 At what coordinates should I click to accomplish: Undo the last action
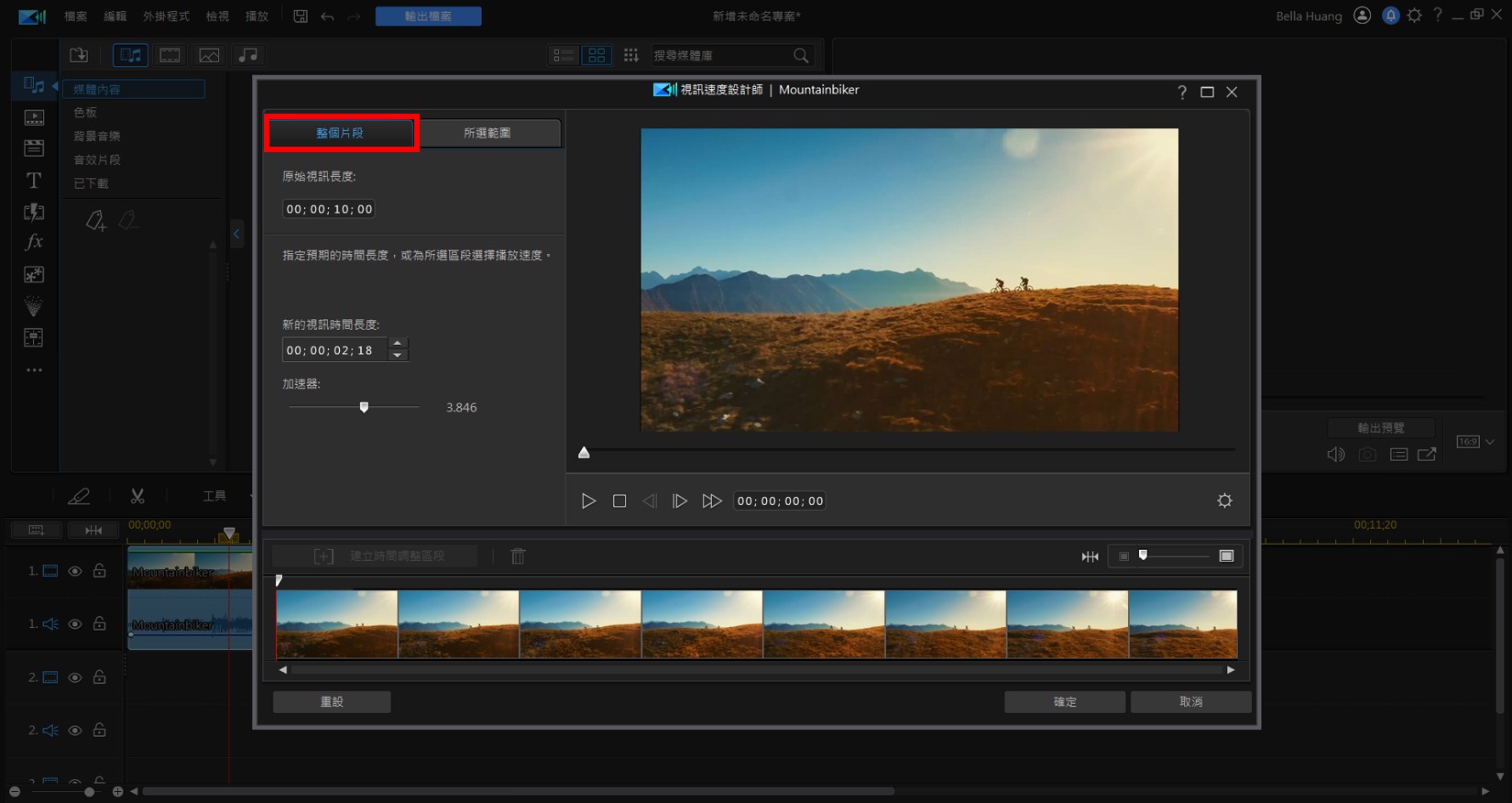[327, 16]
